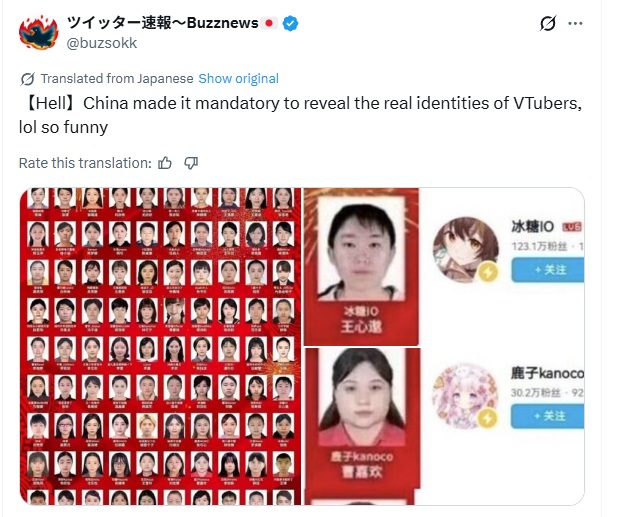The width and height of the screenshot is (630, 517).
Task: Click the translated tweet text about VTubers
Action: click(x=300, y=115)
